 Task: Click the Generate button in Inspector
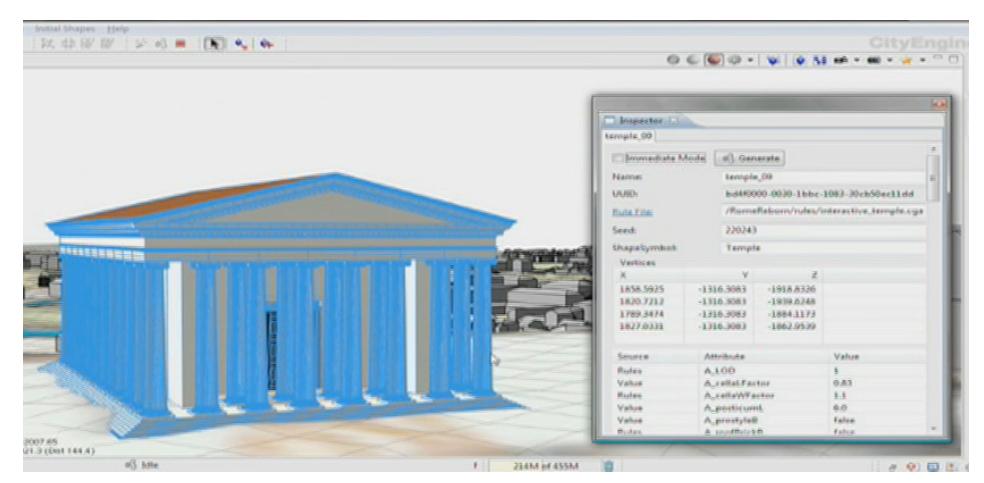coord(751,159)
